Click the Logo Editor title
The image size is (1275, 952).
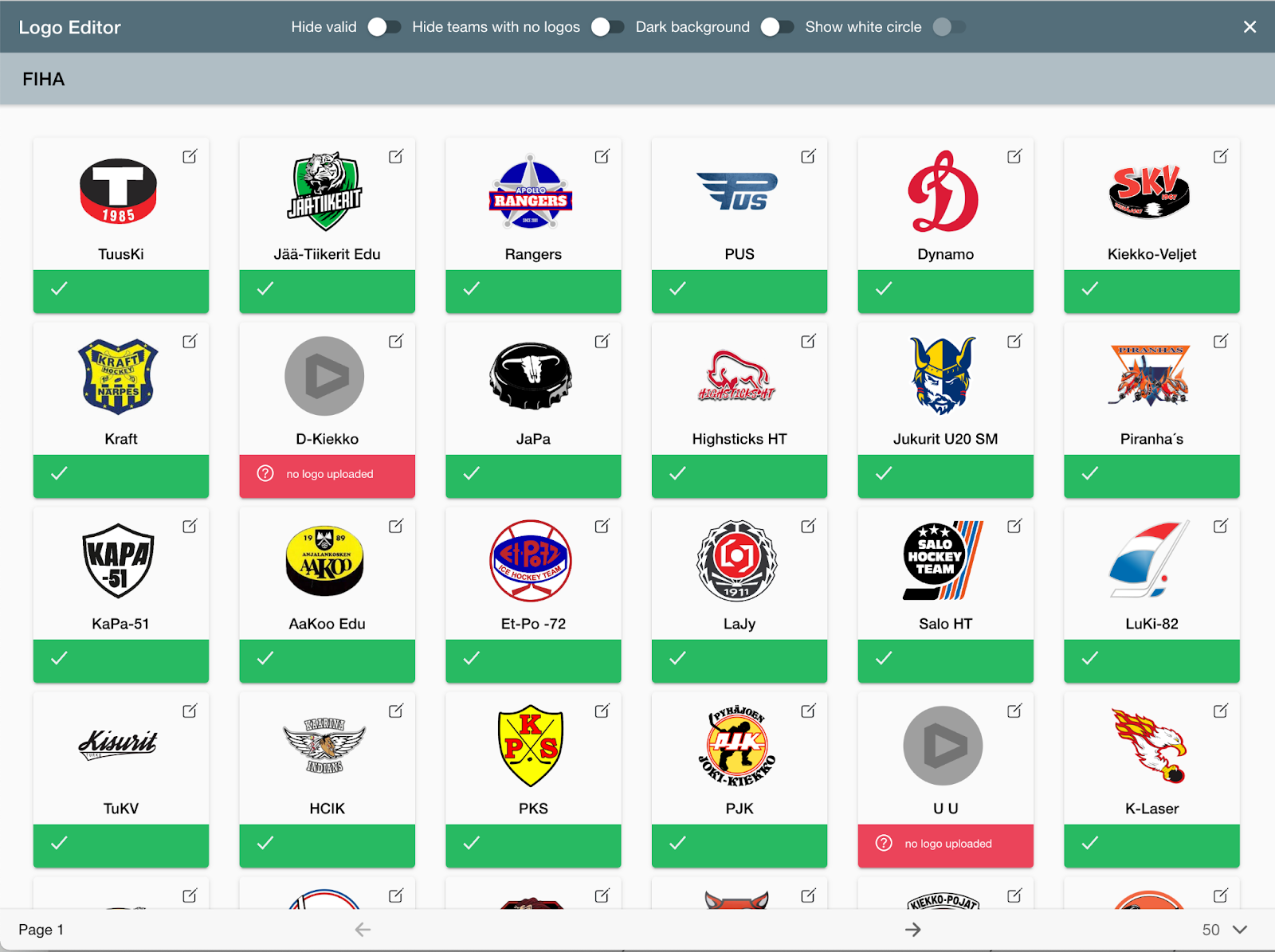pos(70,27)
